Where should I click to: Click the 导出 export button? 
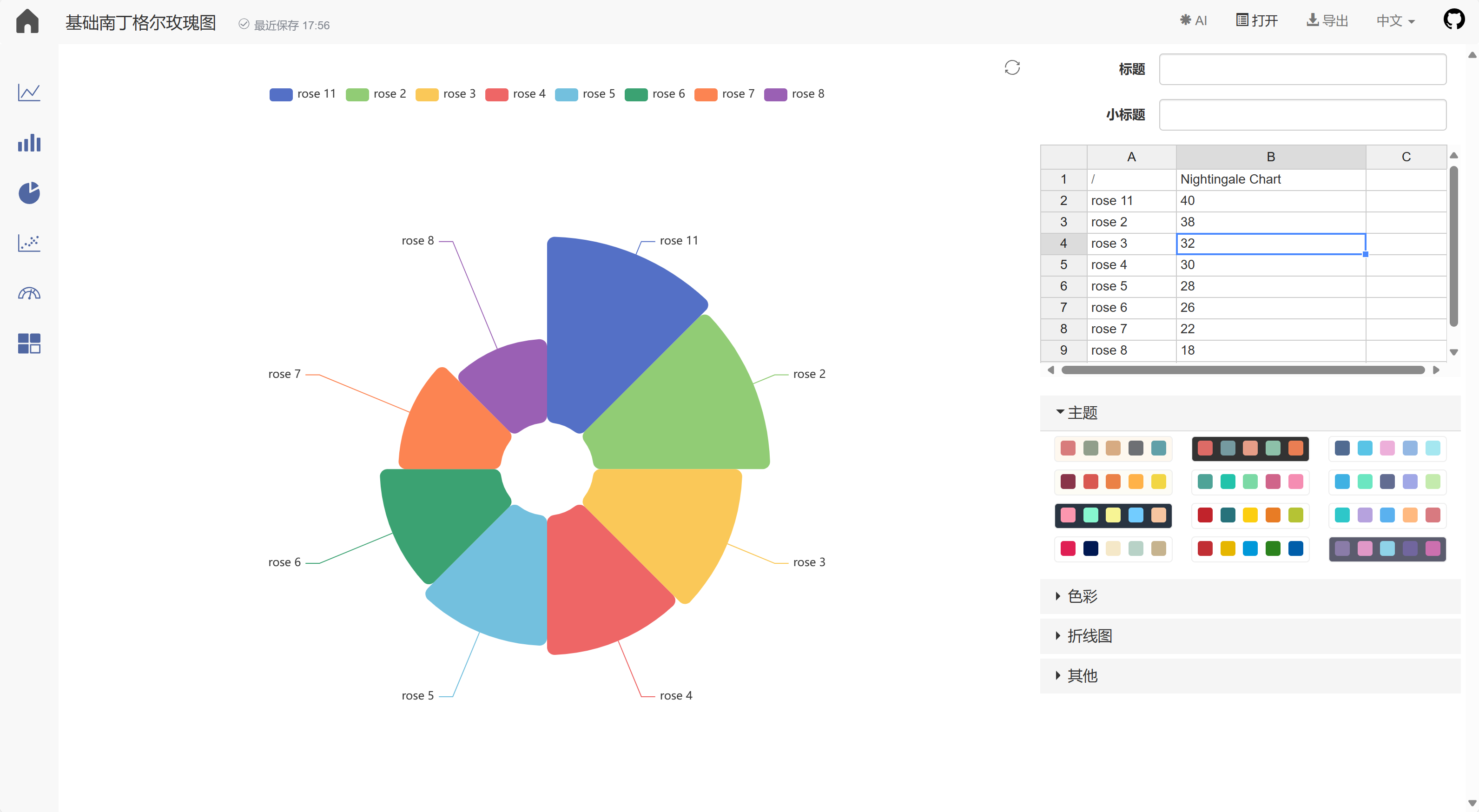coord(1327,20)
